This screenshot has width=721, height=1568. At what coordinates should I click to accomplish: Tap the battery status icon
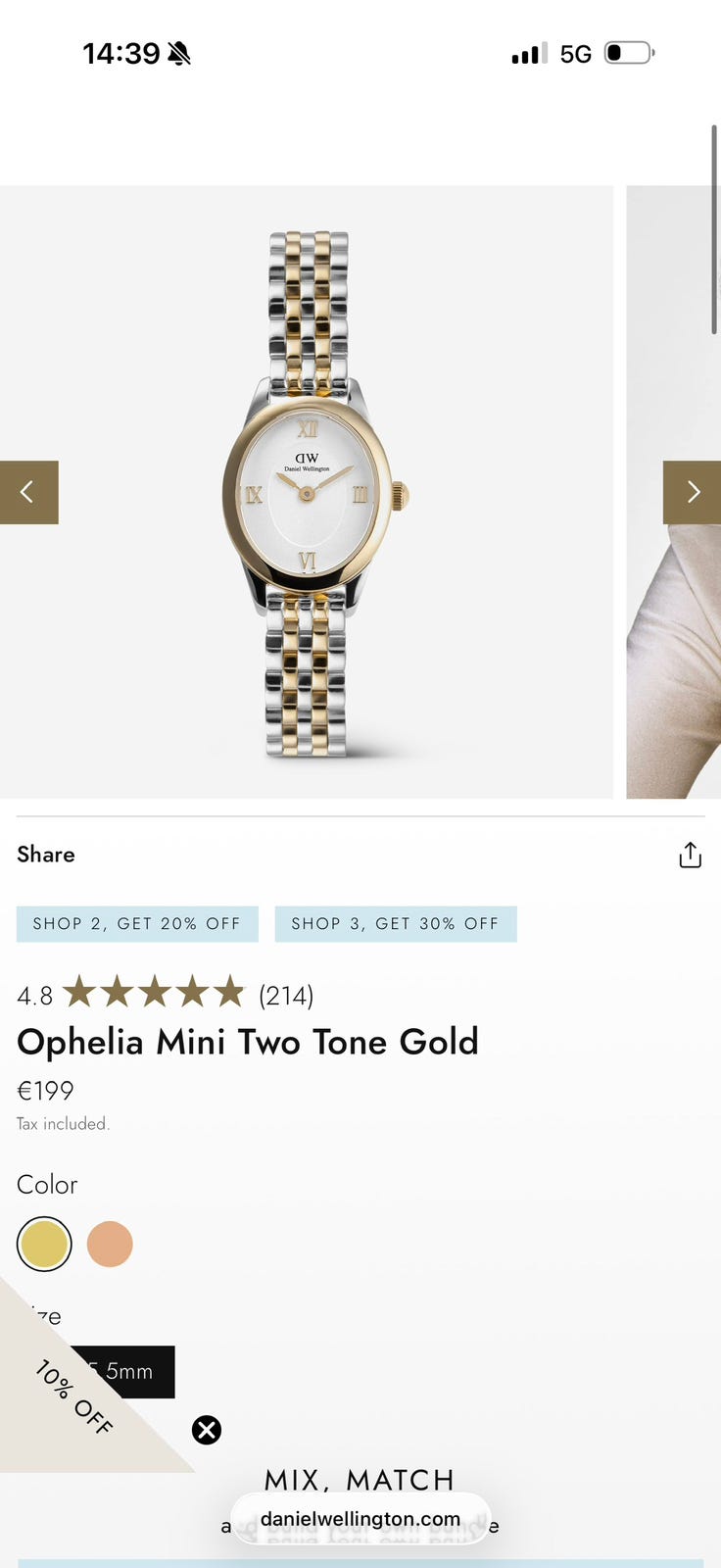pos(629,53)
